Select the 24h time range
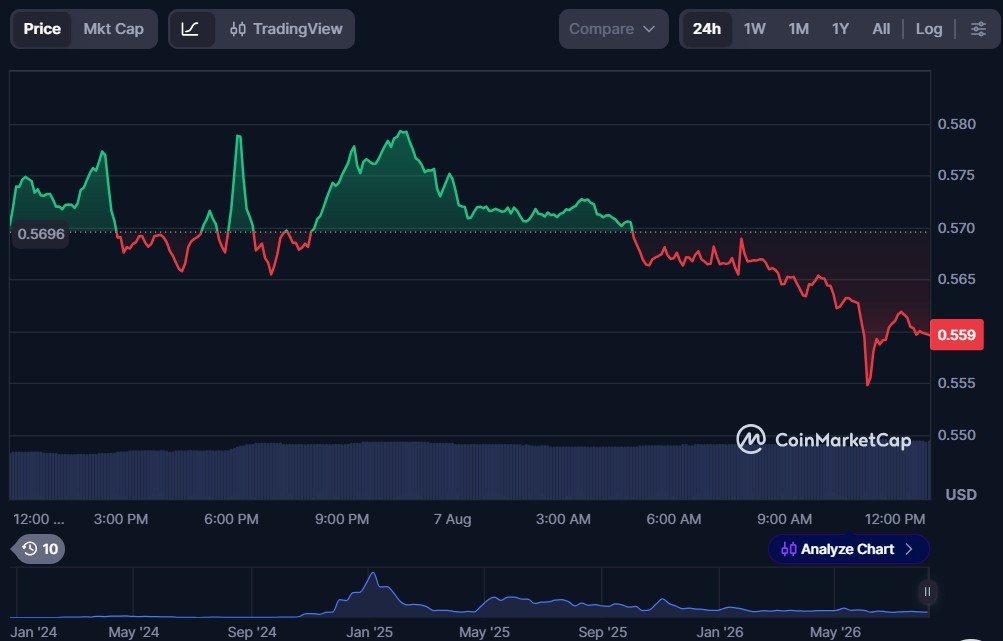Viewport: 1003px width, 641px height. [706, 29]
